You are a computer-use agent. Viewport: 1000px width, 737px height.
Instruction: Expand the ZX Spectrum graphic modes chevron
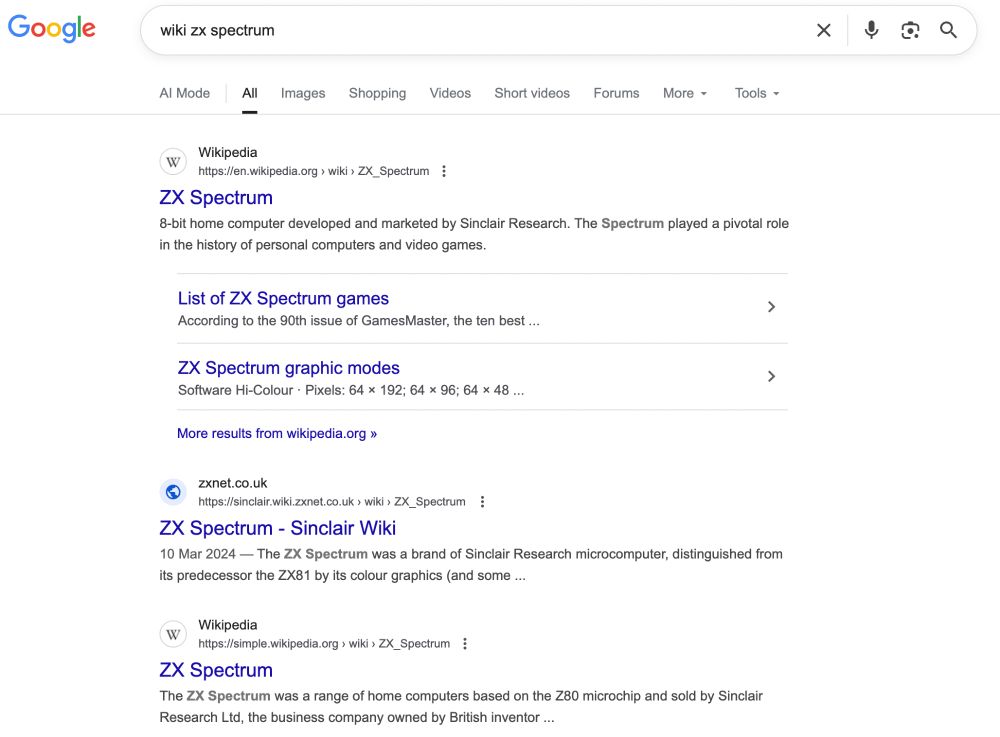(x=771, y=376)
